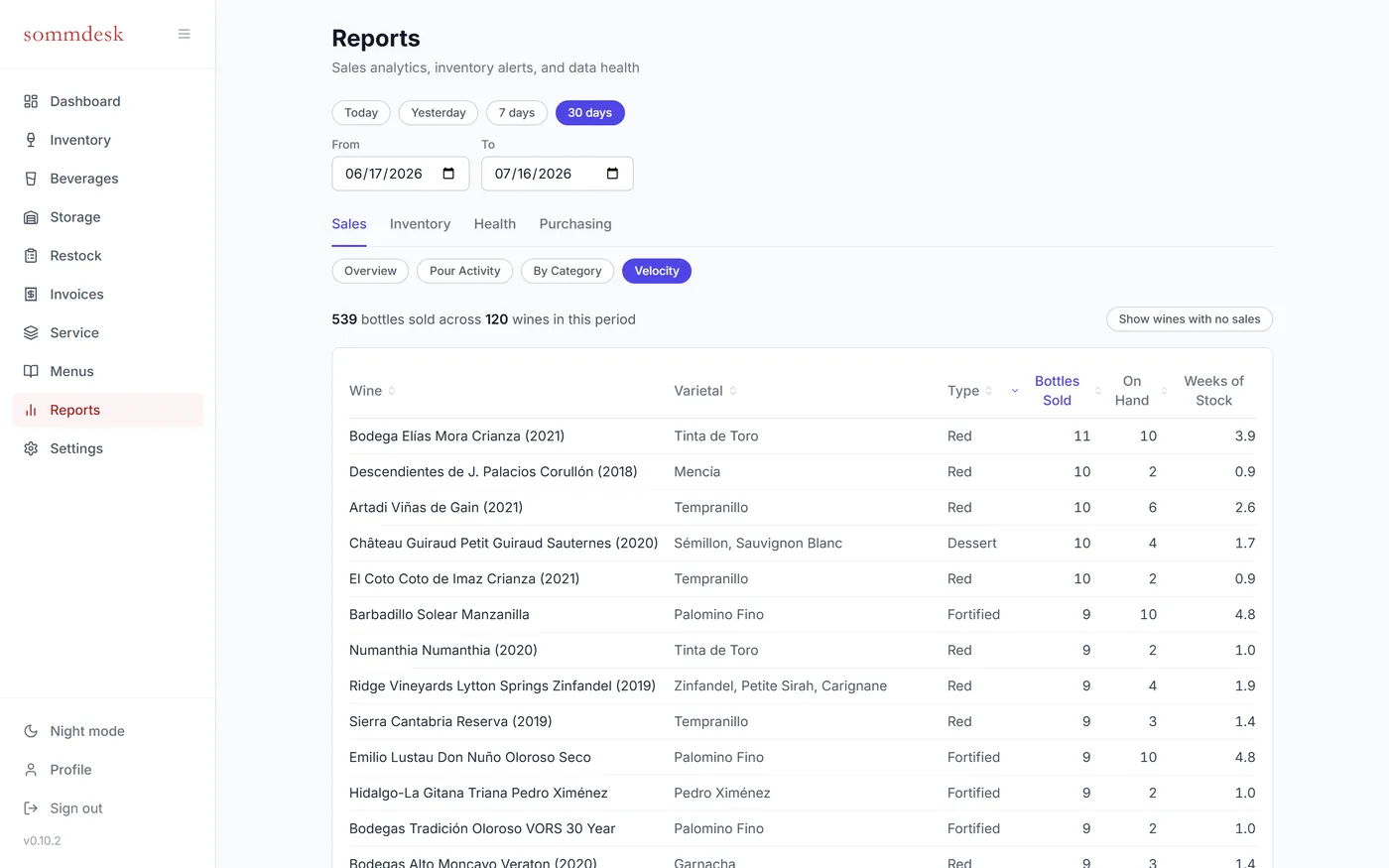Open the Profile page

click(x=107, y=770)
